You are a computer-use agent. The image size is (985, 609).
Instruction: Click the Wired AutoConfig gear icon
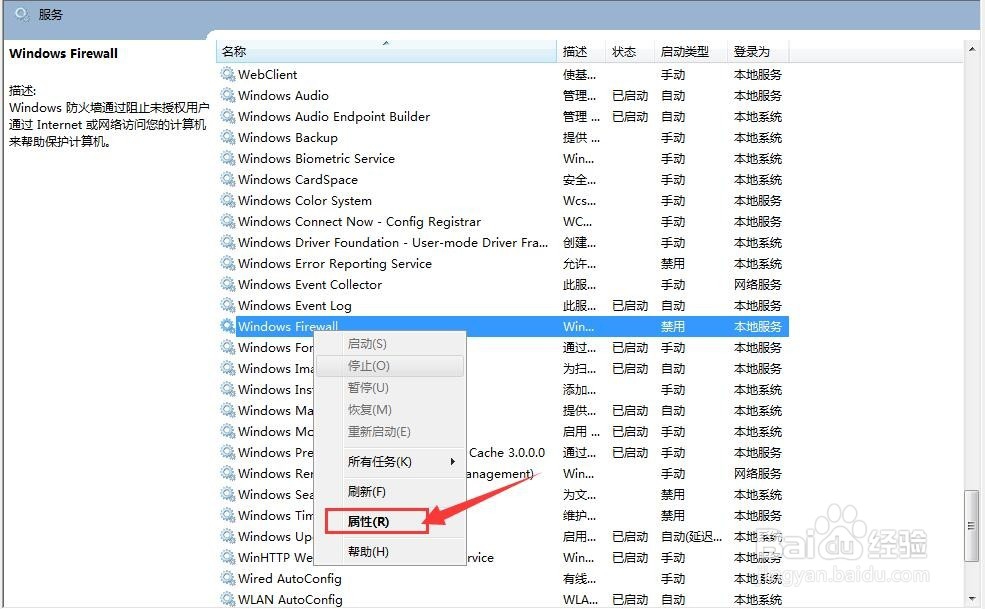[227, 578]
